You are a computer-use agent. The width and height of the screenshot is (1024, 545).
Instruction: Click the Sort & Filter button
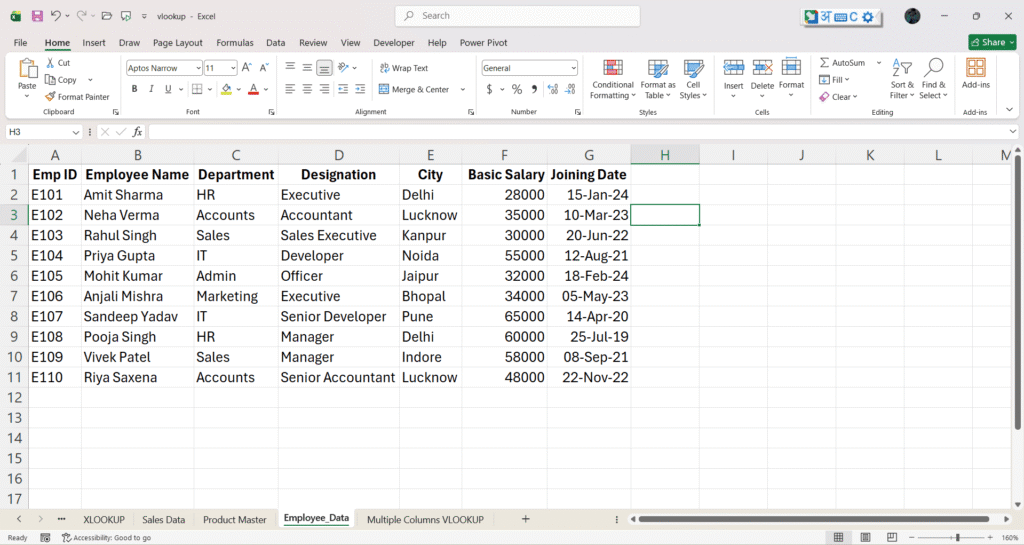point(902,79)
